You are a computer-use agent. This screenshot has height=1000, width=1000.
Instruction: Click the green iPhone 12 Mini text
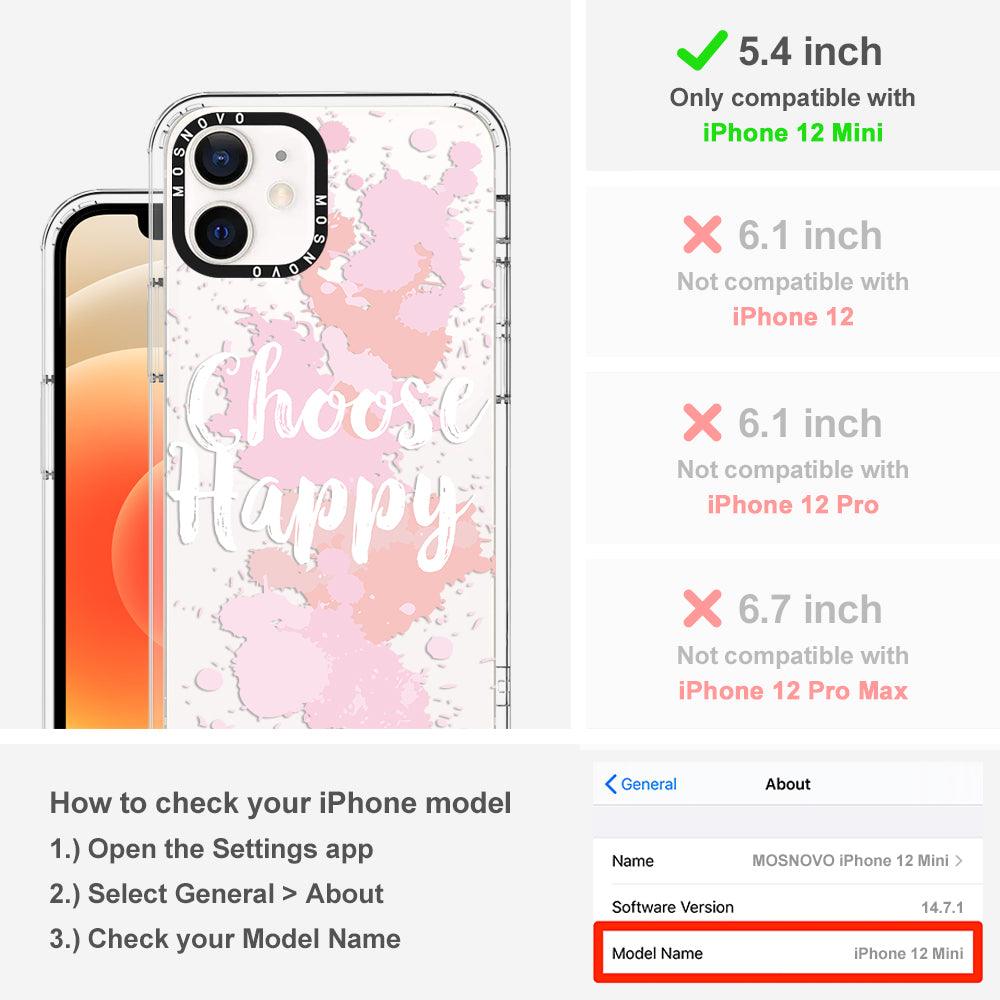[x=793, y=133]
